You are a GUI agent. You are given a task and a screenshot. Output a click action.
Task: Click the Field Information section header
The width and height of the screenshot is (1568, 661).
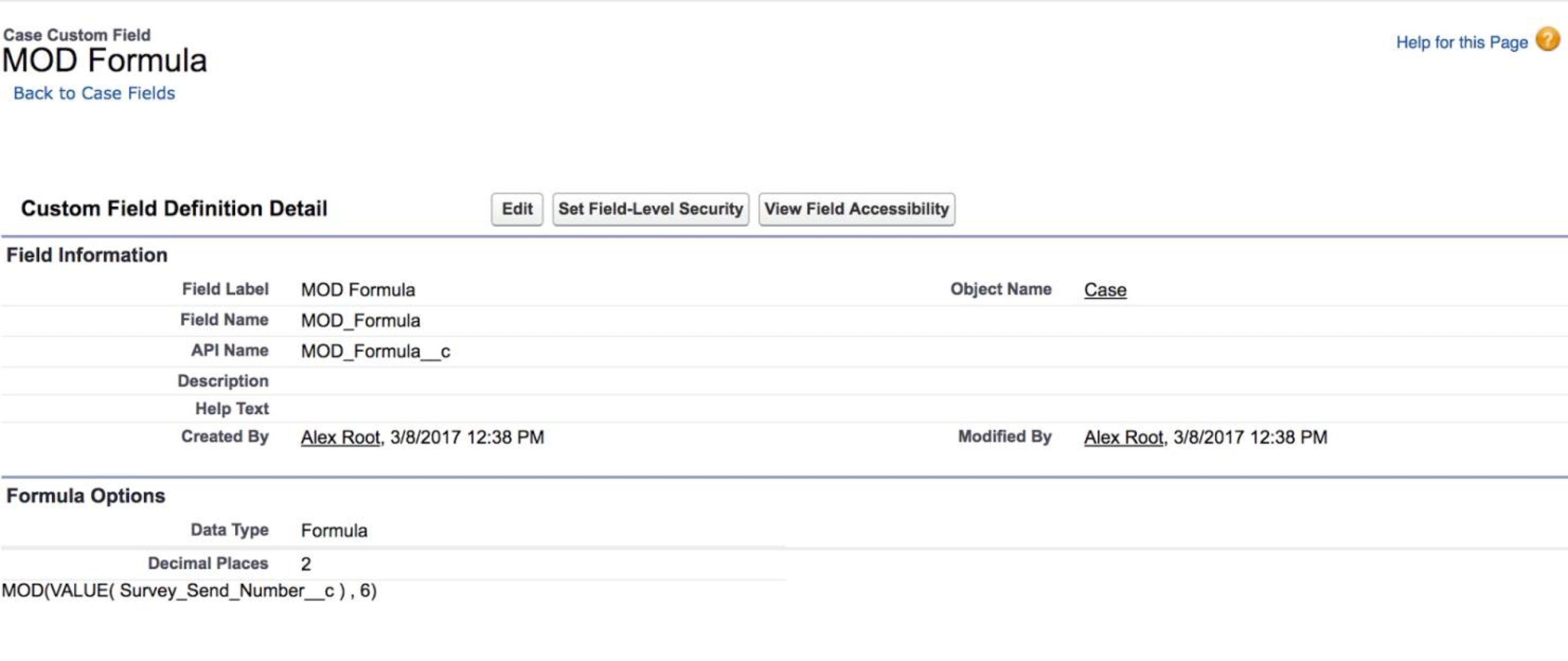click(86, 255)
